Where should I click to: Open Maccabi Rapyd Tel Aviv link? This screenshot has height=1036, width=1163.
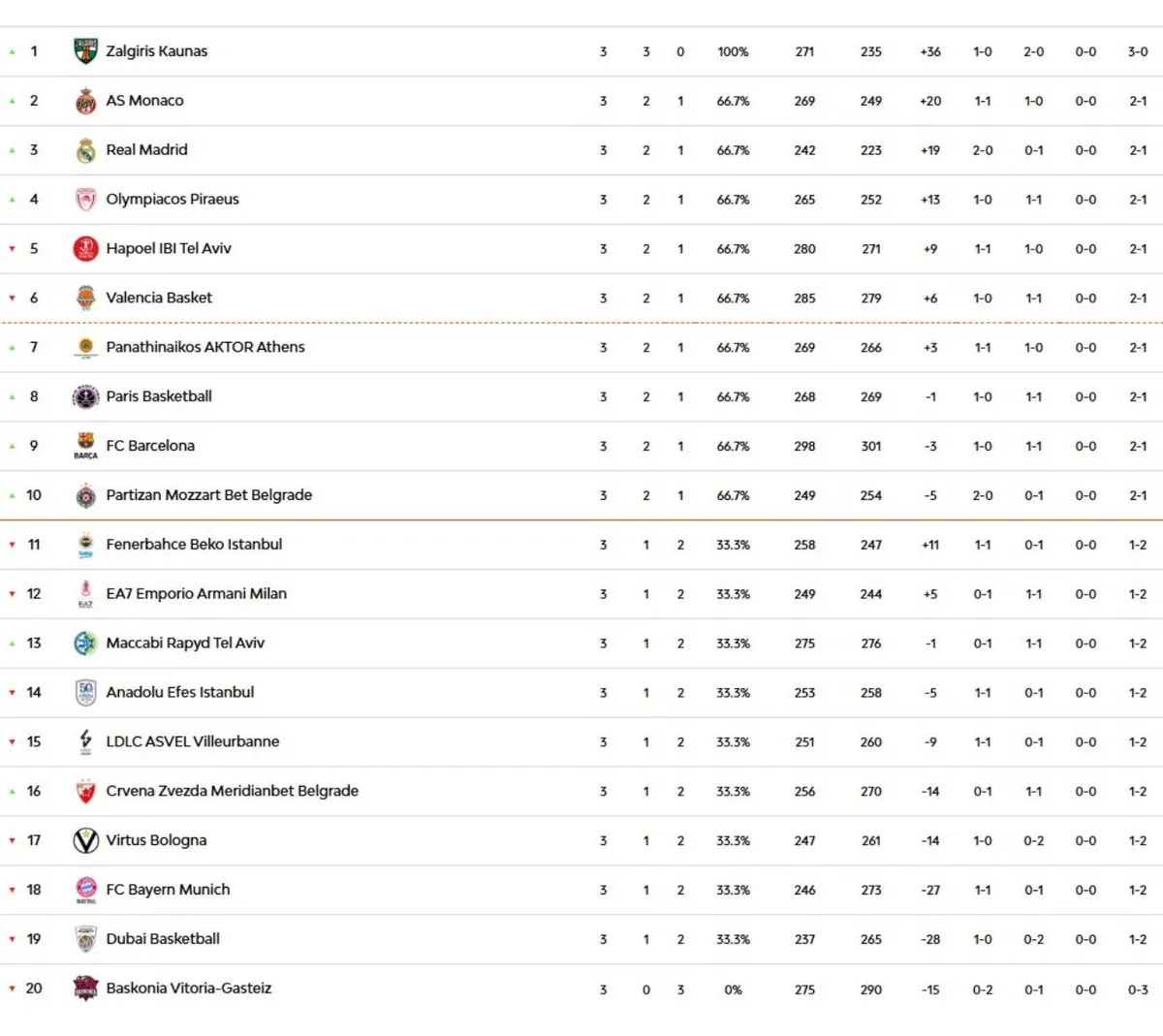[185, 644]
